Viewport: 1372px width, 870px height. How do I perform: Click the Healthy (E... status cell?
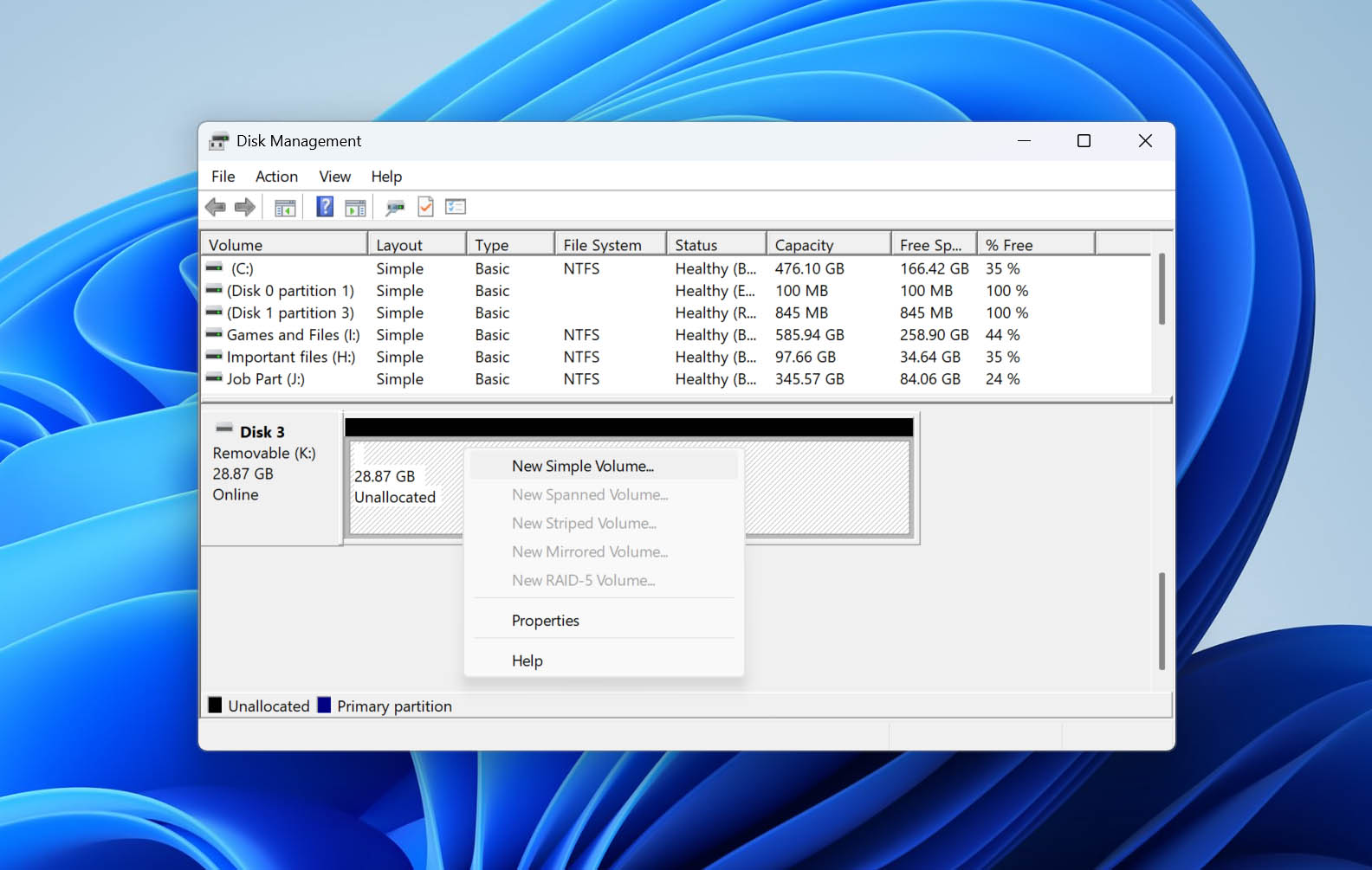pyautogui.click(x=715, y=291)
